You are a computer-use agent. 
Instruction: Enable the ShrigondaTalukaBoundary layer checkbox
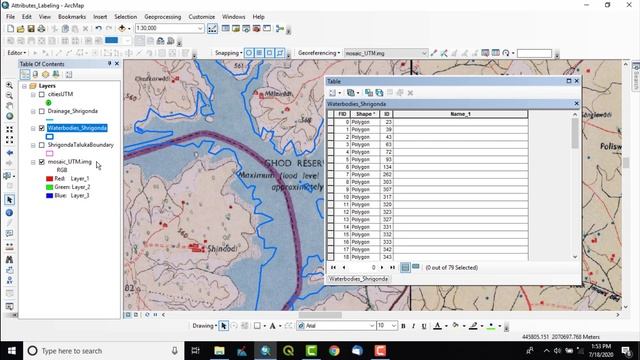(x=42, y=145)
